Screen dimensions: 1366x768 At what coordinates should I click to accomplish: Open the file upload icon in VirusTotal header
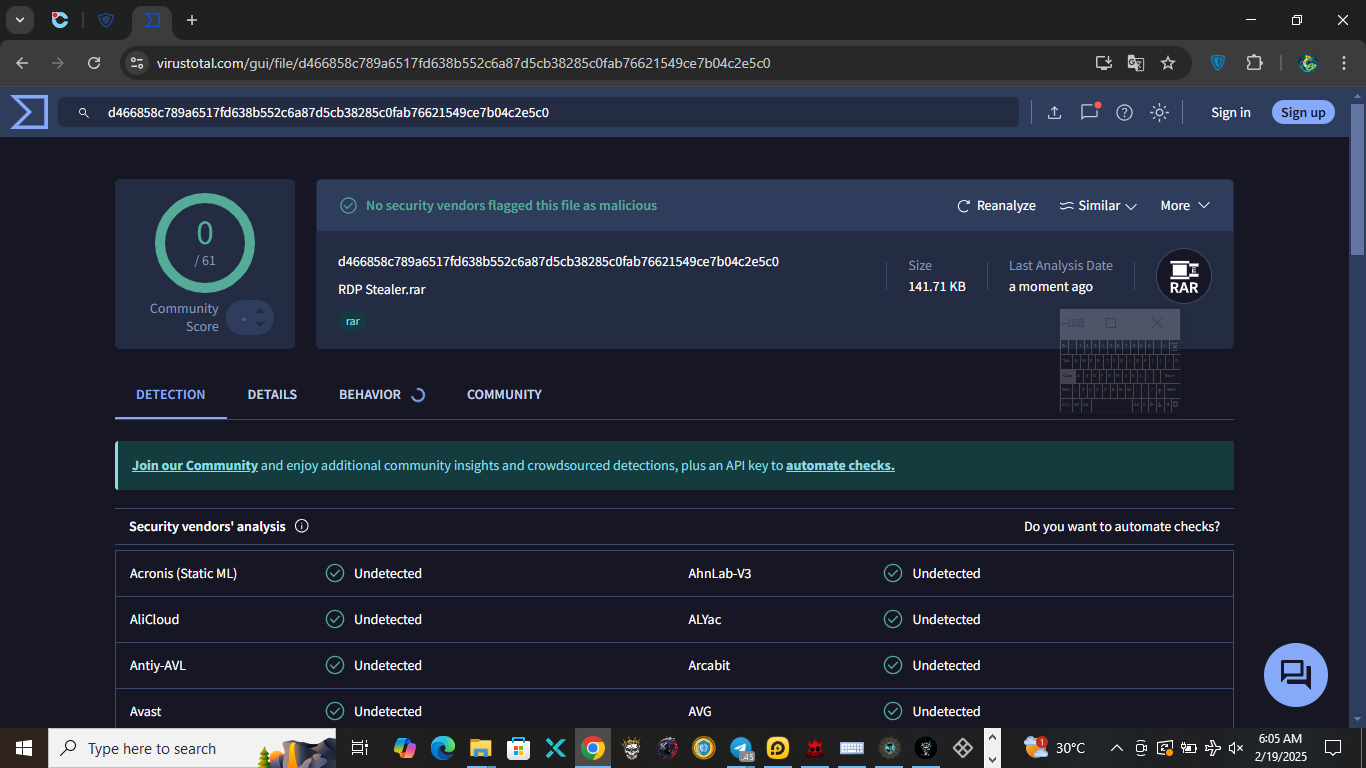pos(1054,112)
